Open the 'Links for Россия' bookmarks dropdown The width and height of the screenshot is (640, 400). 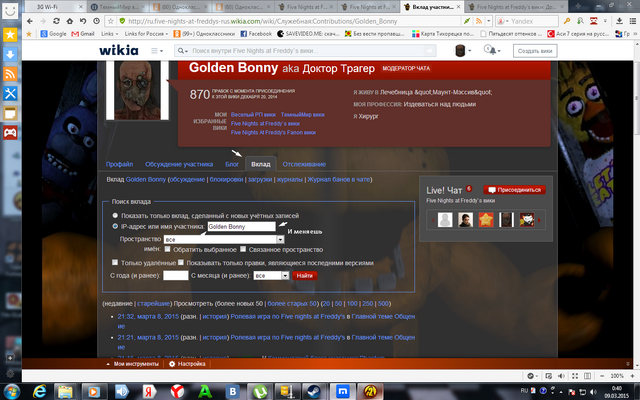coord(147,34)
